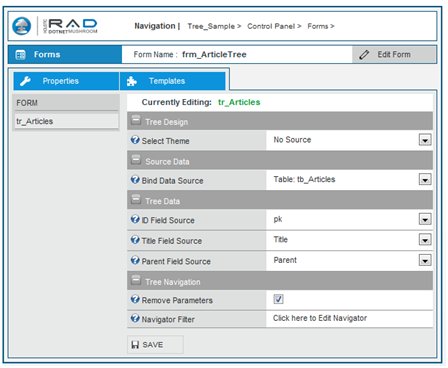The height and width of the screenshot is (368, 448).
Task: Click the RAD DotNetMushroom logo
Action: [x=70, y=26]
